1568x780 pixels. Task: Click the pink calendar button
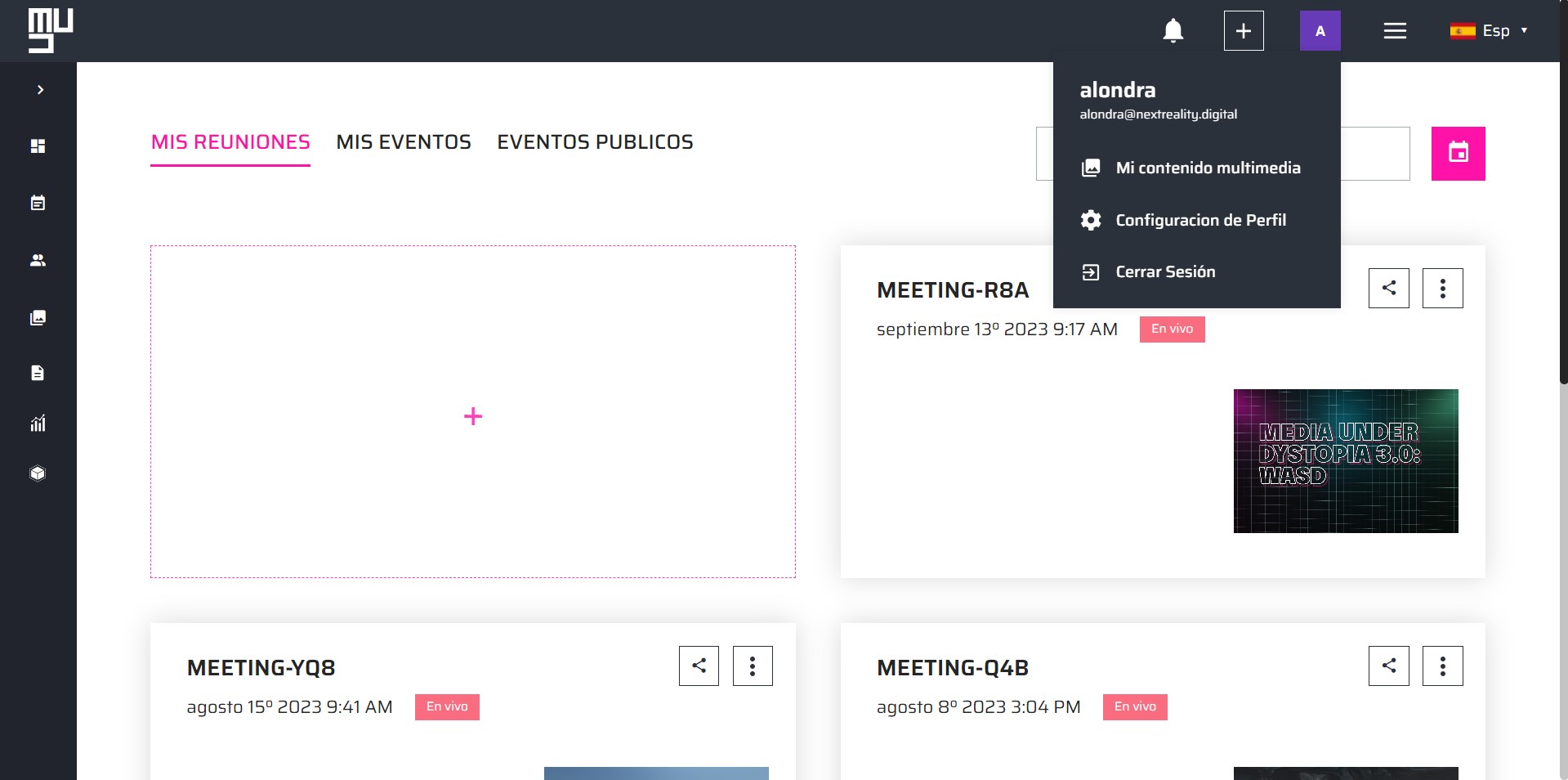(x=1458, y=154)
